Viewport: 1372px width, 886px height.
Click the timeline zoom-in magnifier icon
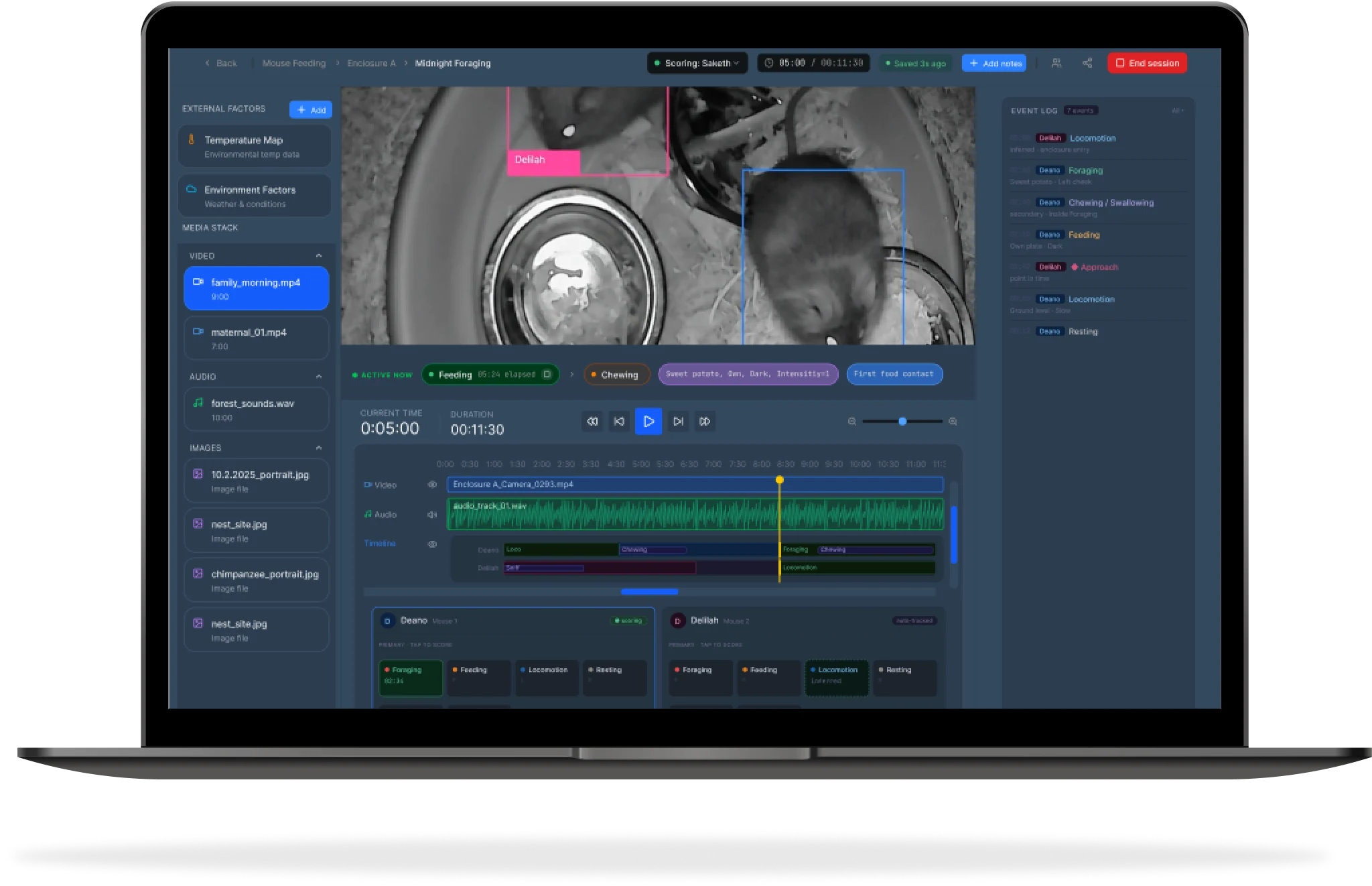pyautogui.click(x=953, y=422)
